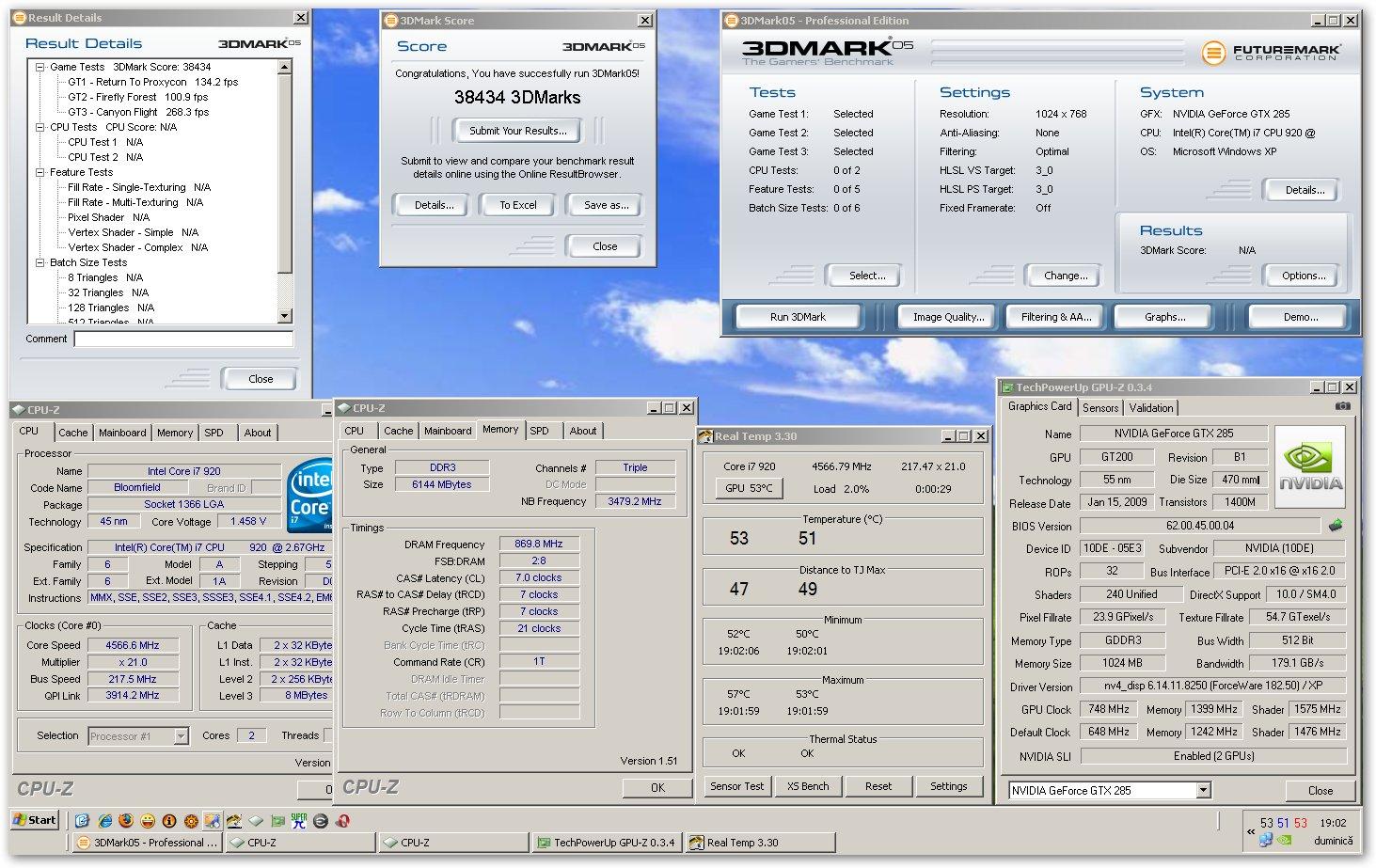
Task: Click Reset in Real Temp
Action: 878,786
